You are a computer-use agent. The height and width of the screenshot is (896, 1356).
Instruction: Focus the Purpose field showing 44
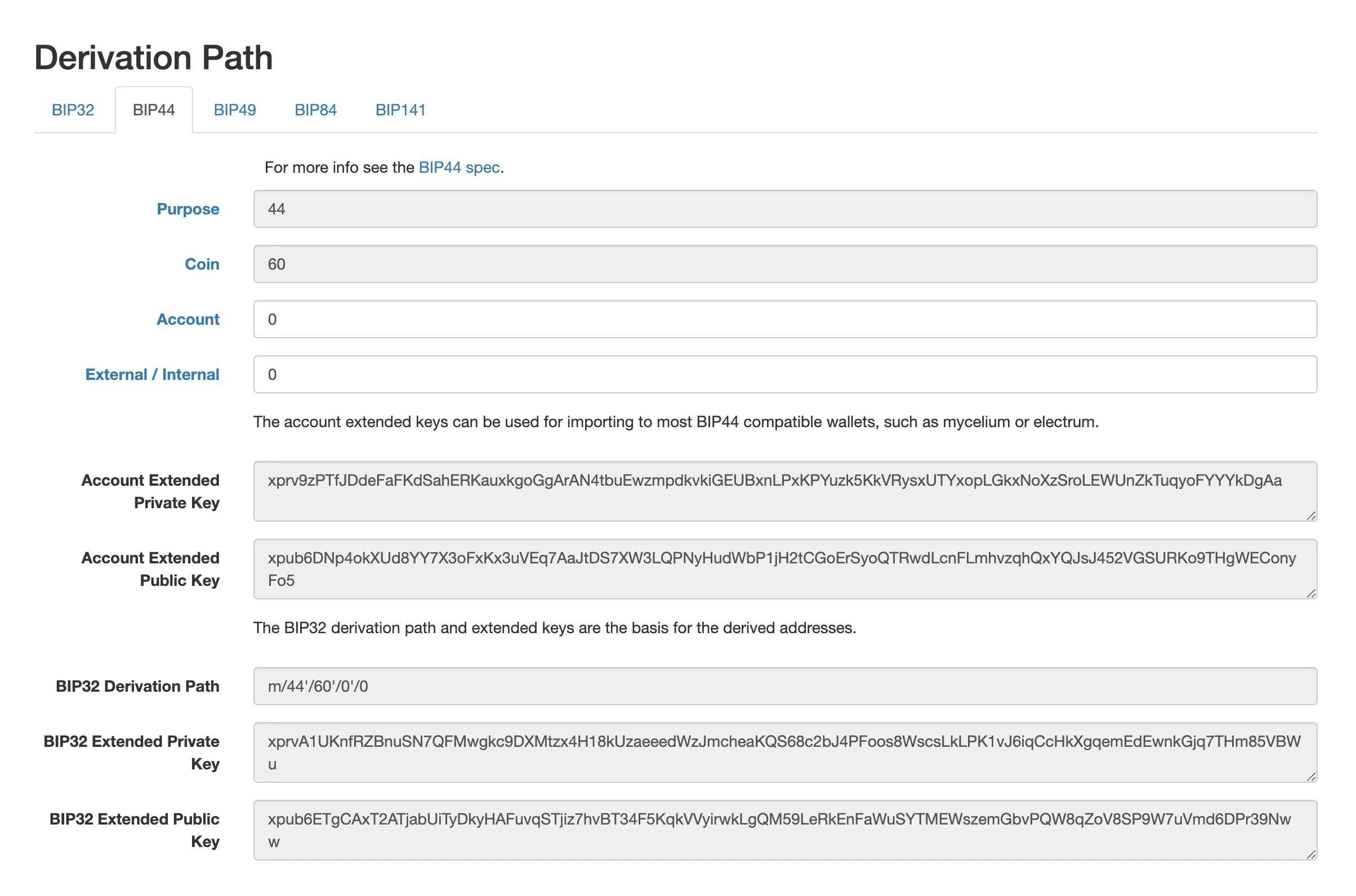coord(786,209)
